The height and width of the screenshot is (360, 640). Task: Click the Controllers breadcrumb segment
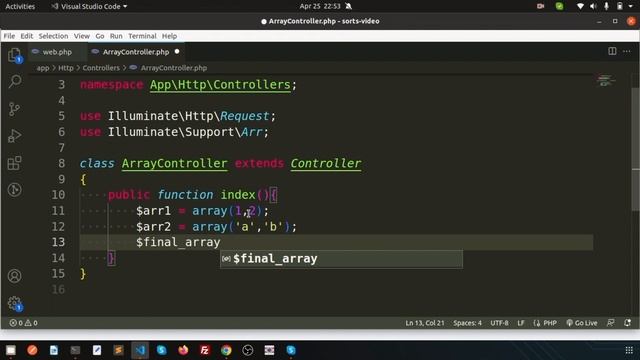(101, 68)
